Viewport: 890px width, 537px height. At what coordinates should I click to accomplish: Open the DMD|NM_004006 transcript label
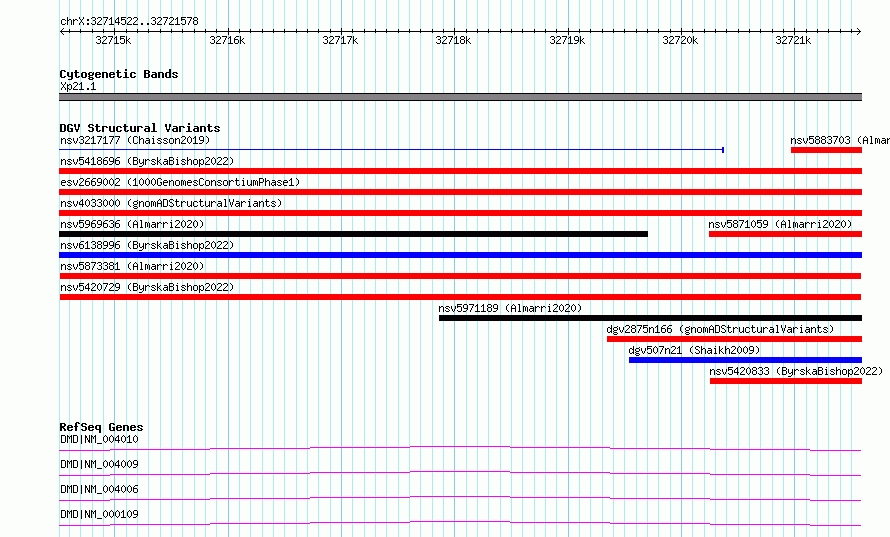[x=99, y=489]
